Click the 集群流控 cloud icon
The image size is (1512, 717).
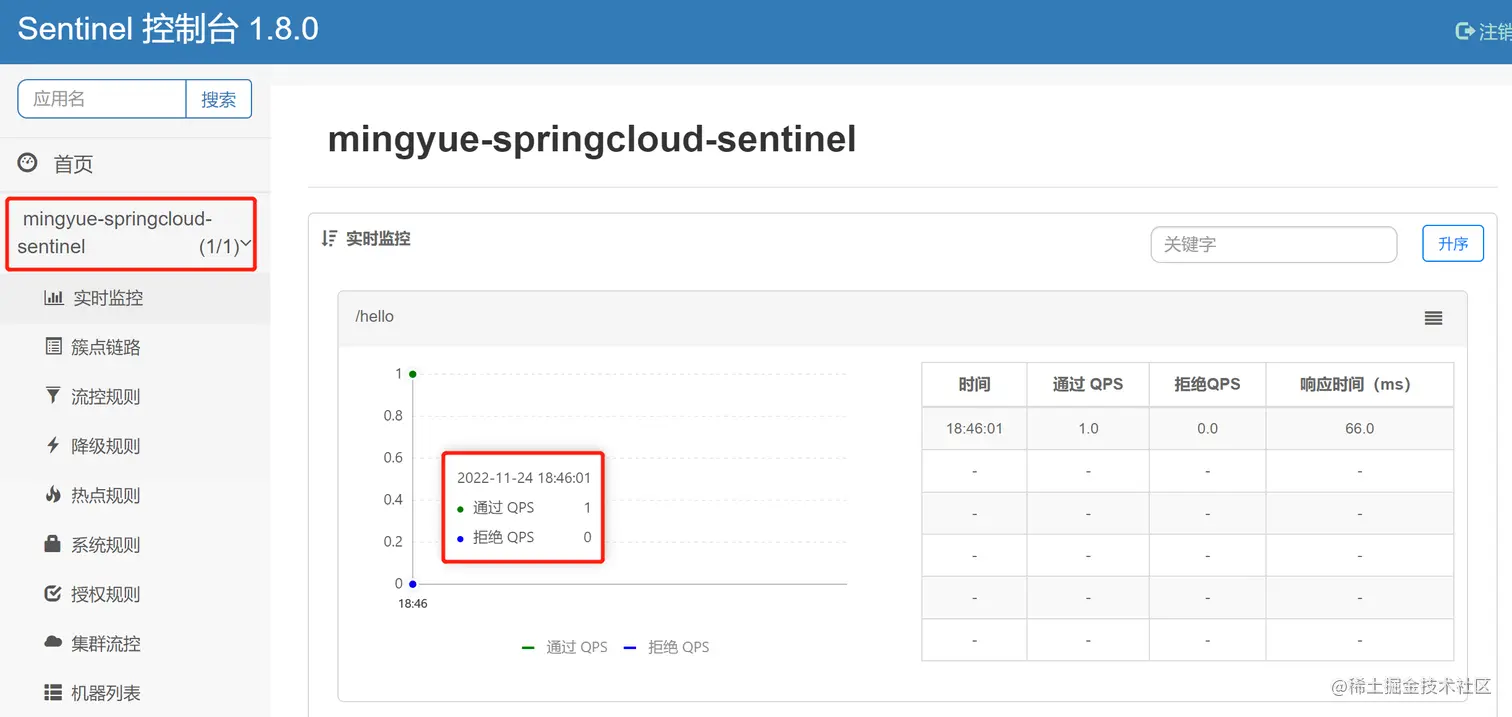pos(53,643)
